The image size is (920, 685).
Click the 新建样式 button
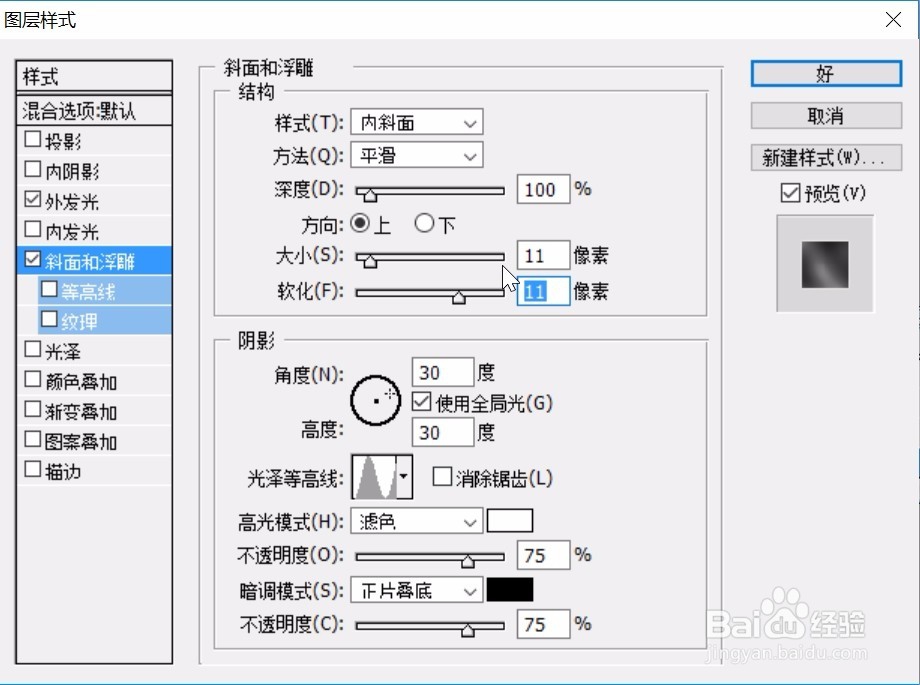click(824, 157)
